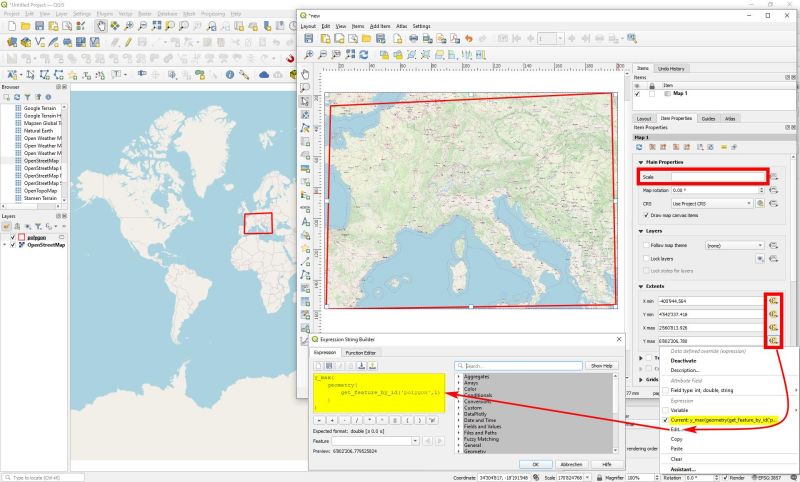Click Update Map Preview icon under Map 1
Image resolution: width=800 pixels, height=482 pixels.
[639, 147]
